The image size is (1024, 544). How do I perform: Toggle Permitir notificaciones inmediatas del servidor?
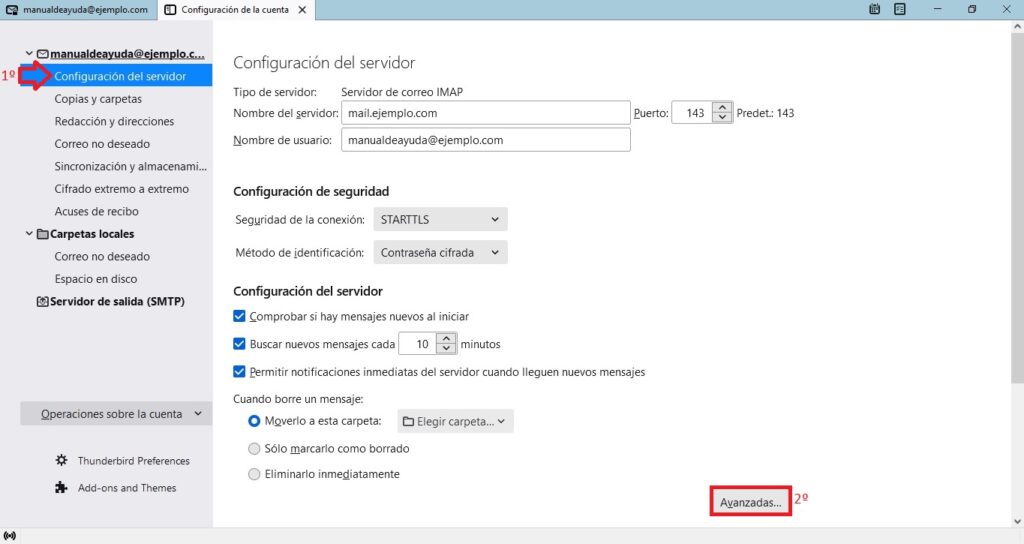pos(239,372)
